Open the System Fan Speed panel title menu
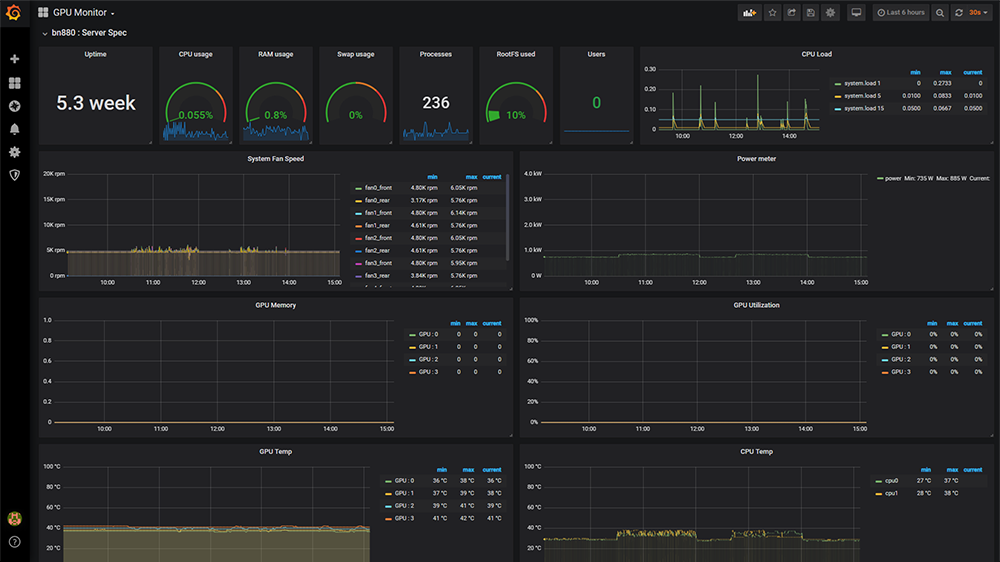This screenshot has height=562, width=1000. pos(275,158)
